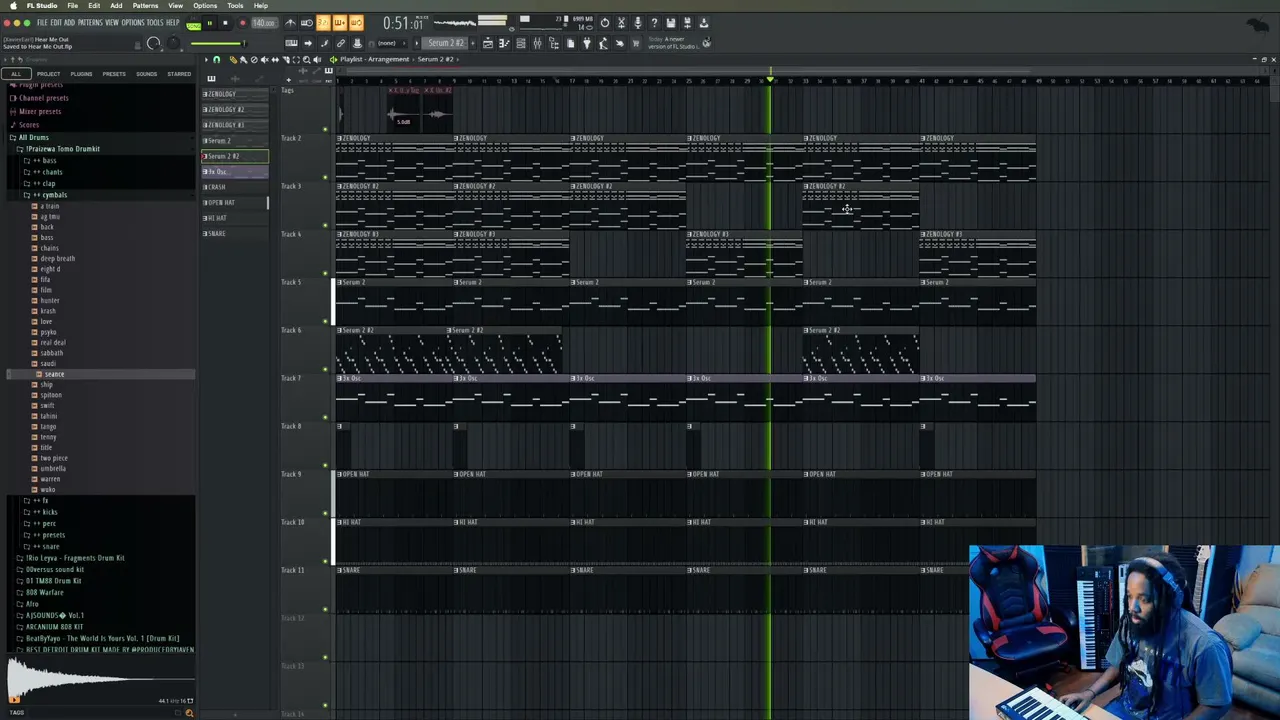Viewport: 1280px width, 720px height.
Task: Click the shopping cart icon in toolbar
Action: pos(636,43)
